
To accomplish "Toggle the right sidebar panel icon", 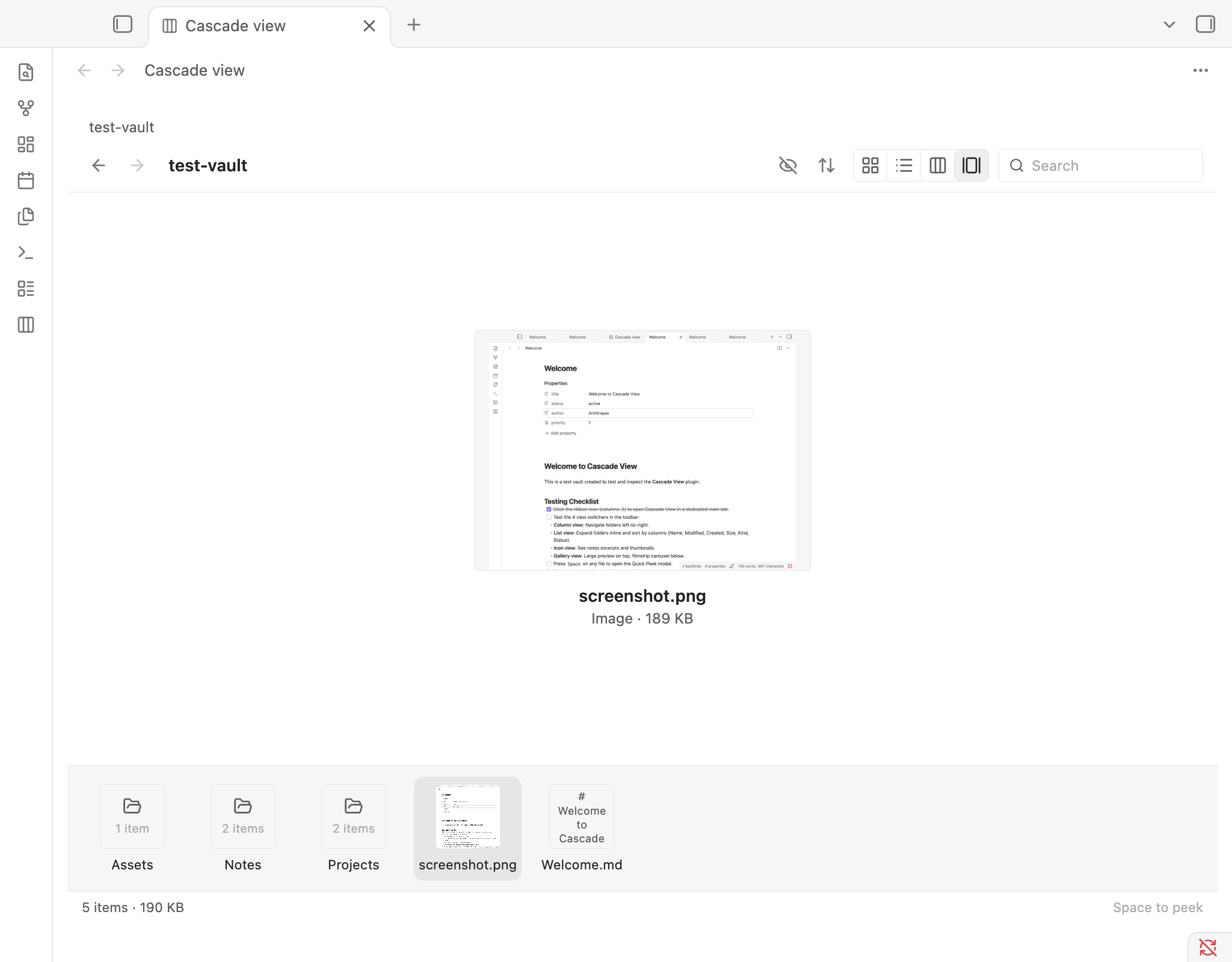I will (1205, 25).
